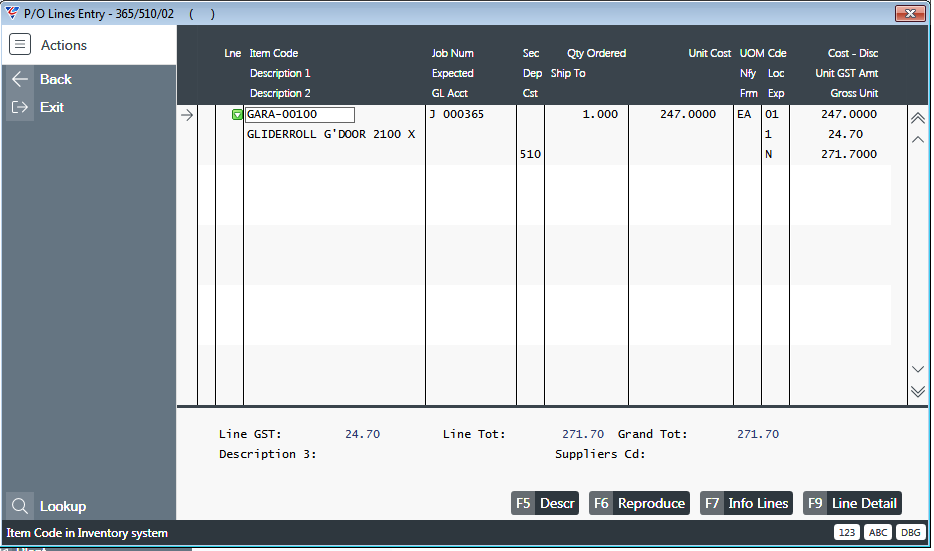Image resolution: width=934 pixels, height=551 pixels.
Task: Click the Ship To column header
Action: (568, 73)
